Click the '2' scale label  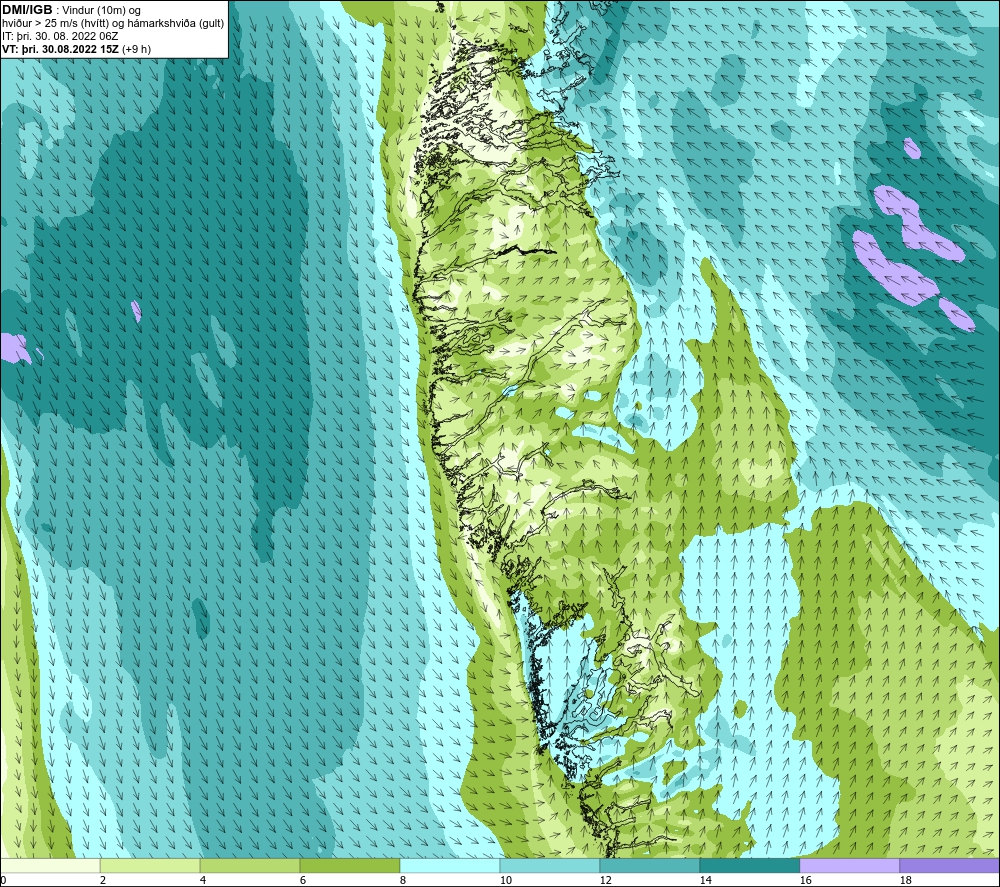(x=103, y=881)
